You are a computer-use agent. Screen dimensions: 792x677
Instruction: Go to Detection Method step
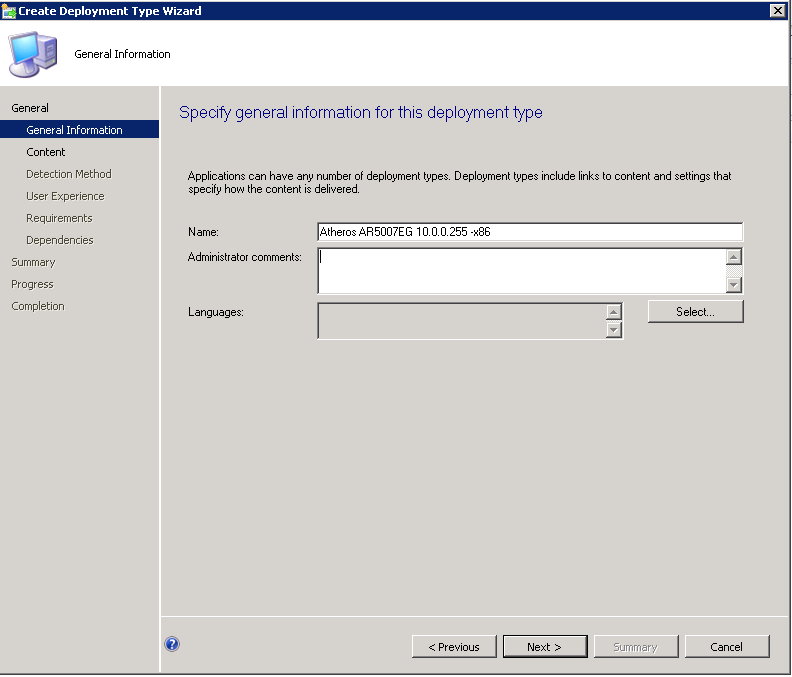[x=69, y=174]
